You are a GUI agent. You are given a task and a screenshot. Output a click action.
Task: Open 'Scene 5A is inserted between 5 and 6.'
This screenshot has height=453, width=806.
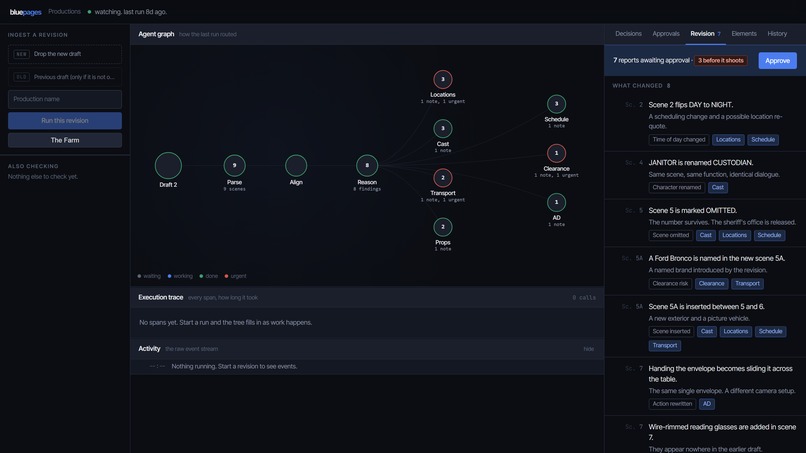tap(706, 307)
